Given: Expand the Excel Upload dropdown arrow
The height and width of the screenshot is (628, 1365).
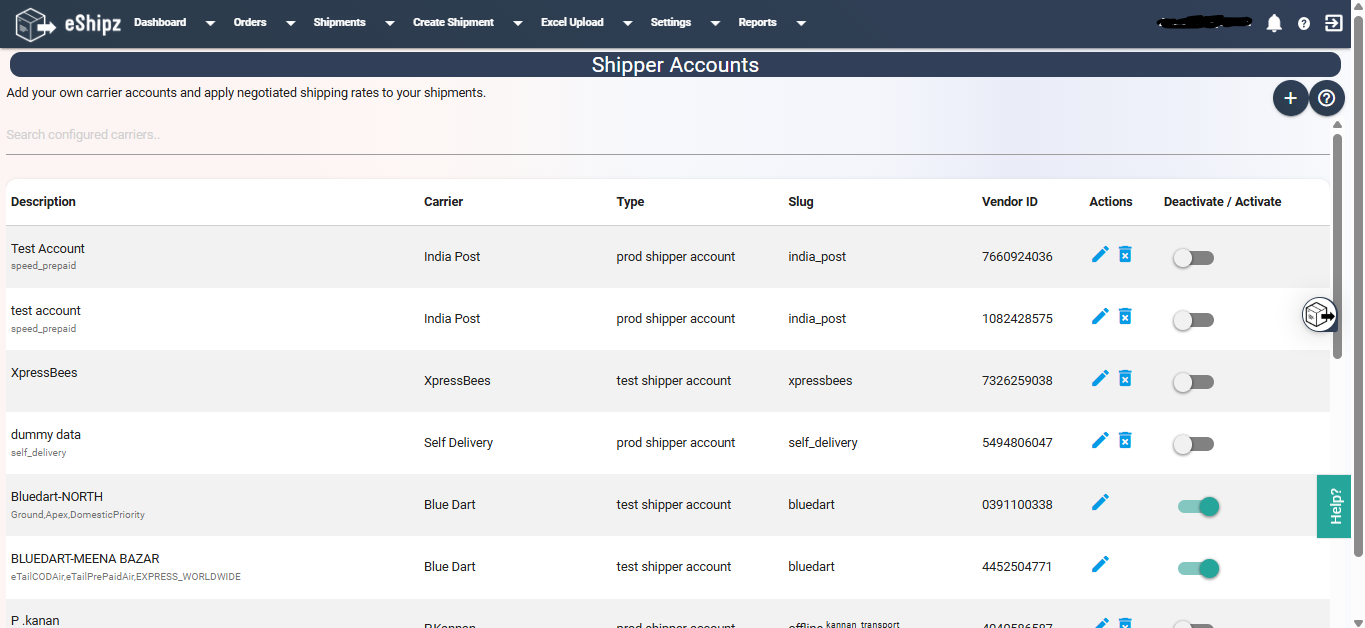Looking at the screenshot, I should [627, 23].
